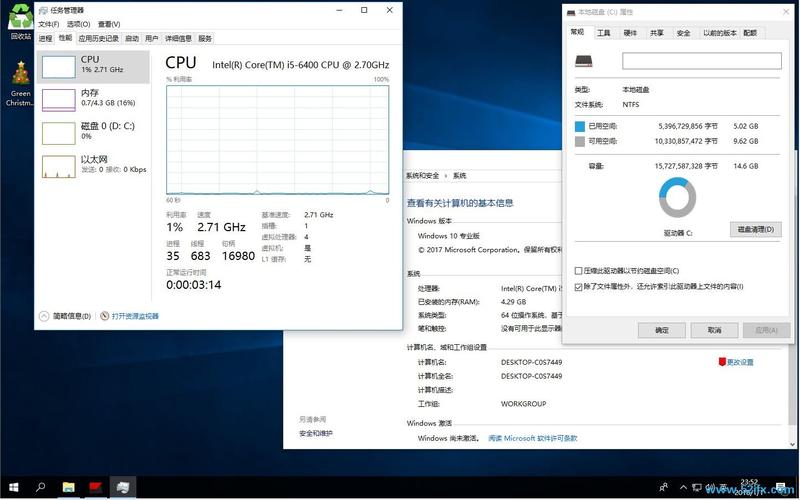This screenshot has height=500, width=800.
Task: Switch to the 启动 tab
Action: (132, 38)
